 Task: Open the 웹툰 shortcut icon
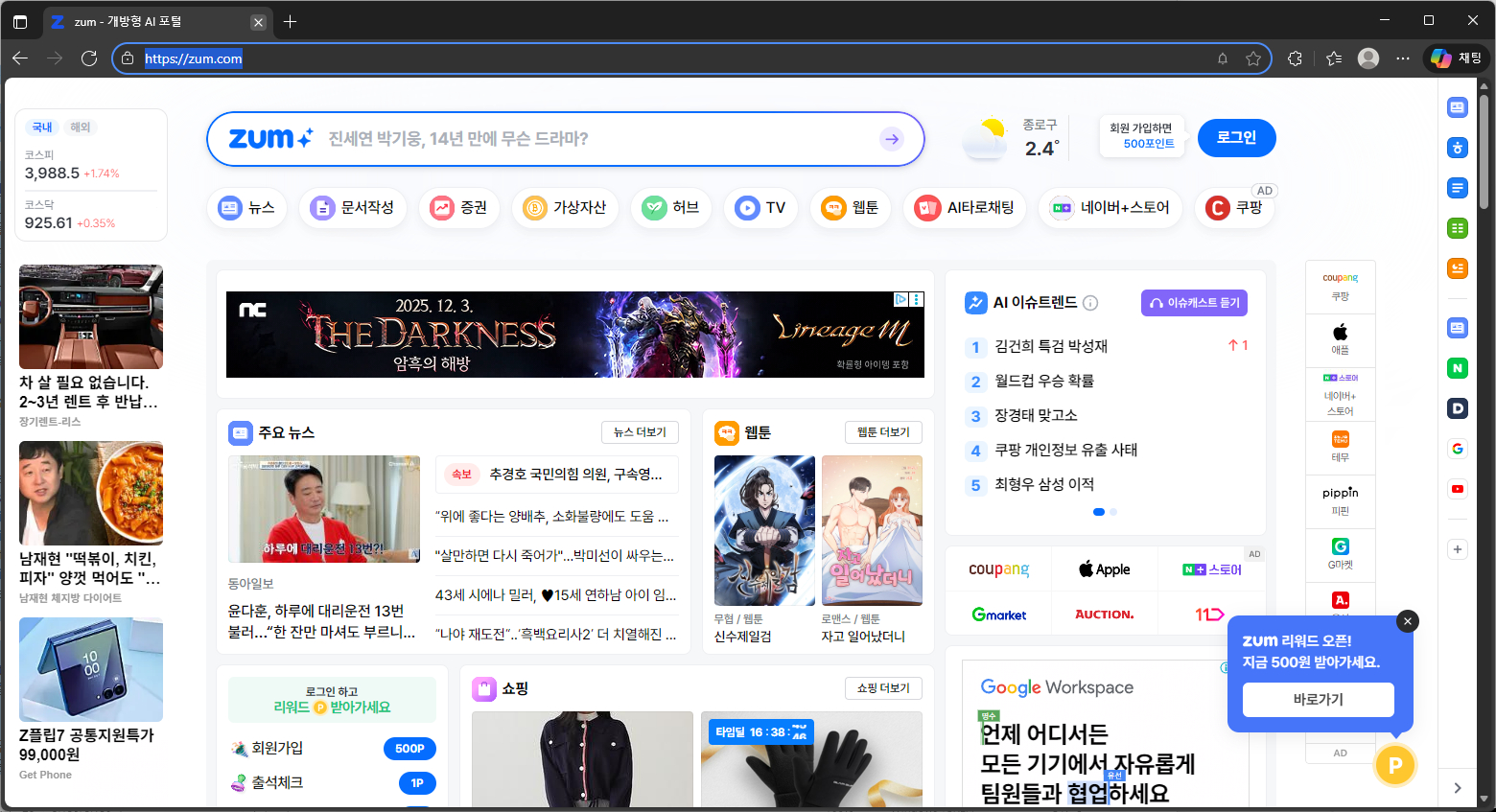(x=851, y=208)
